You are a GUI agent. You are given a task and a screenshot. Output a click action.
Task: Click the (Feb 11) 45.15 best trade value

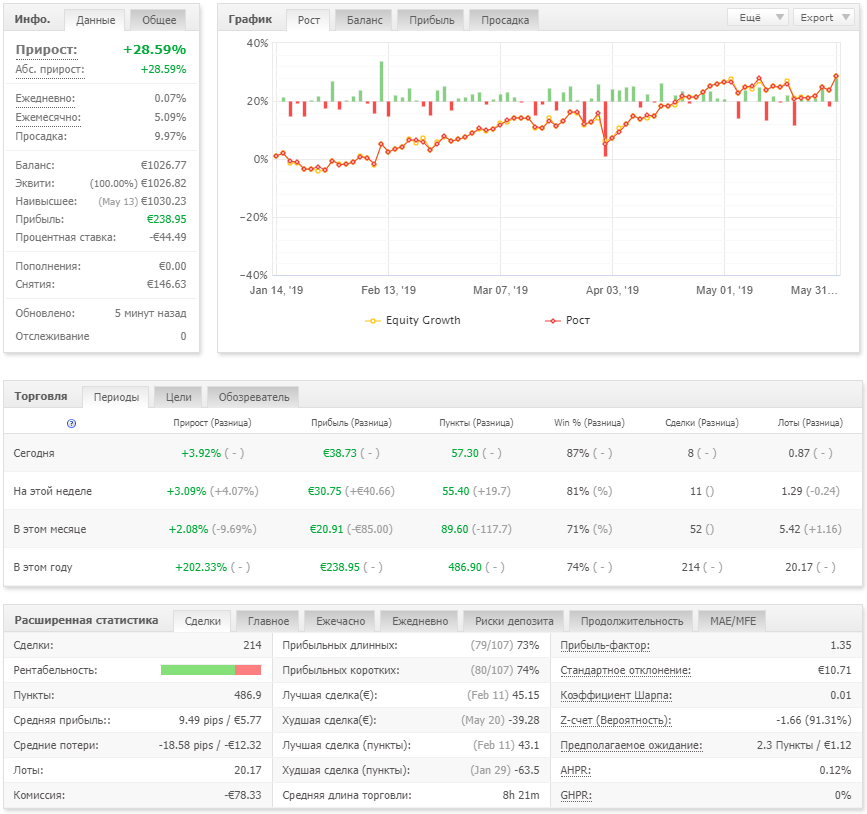(503, 695)
